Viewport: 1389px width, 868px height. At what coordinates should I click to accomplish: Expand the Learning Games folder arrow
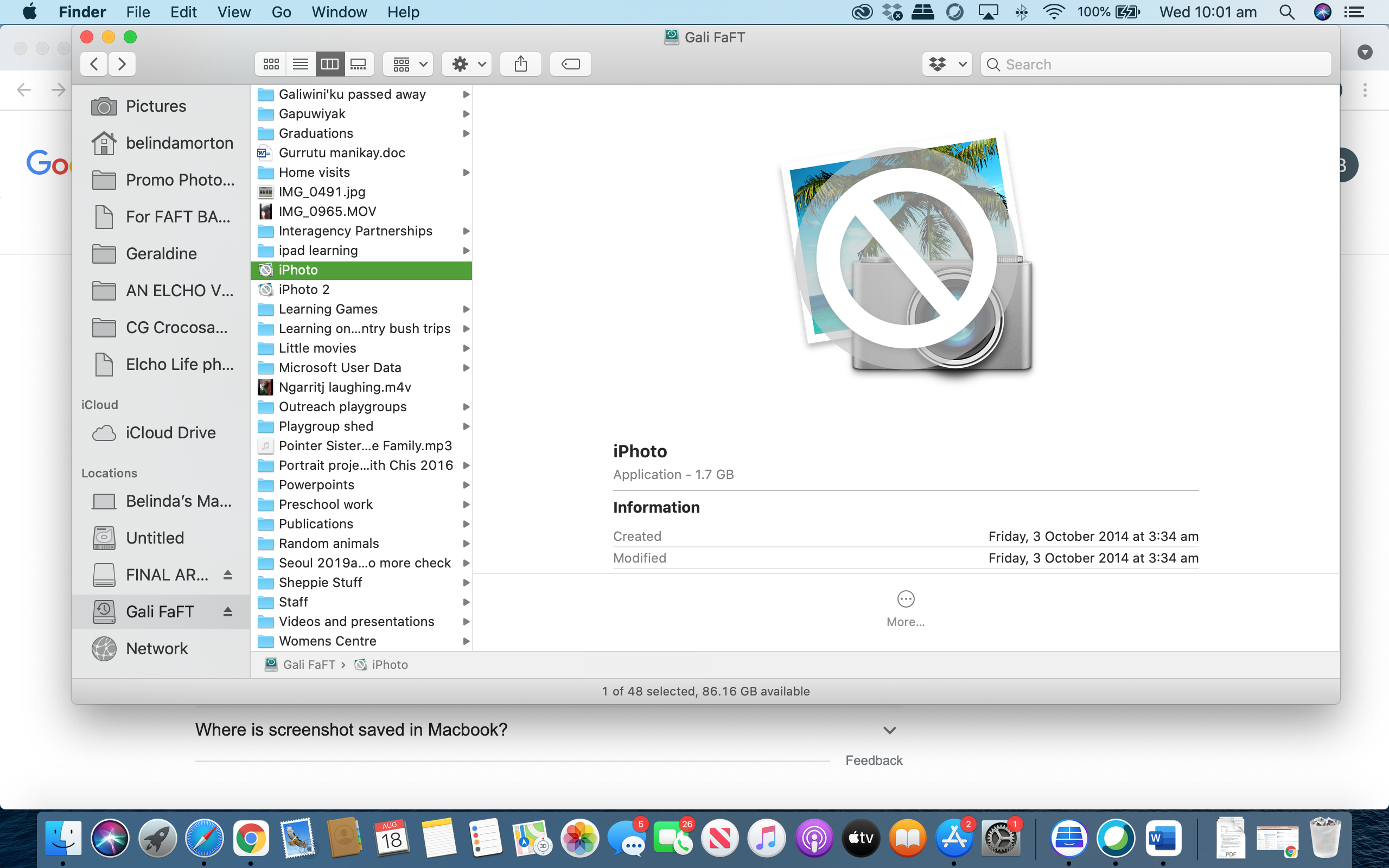[x=466, y=309]
